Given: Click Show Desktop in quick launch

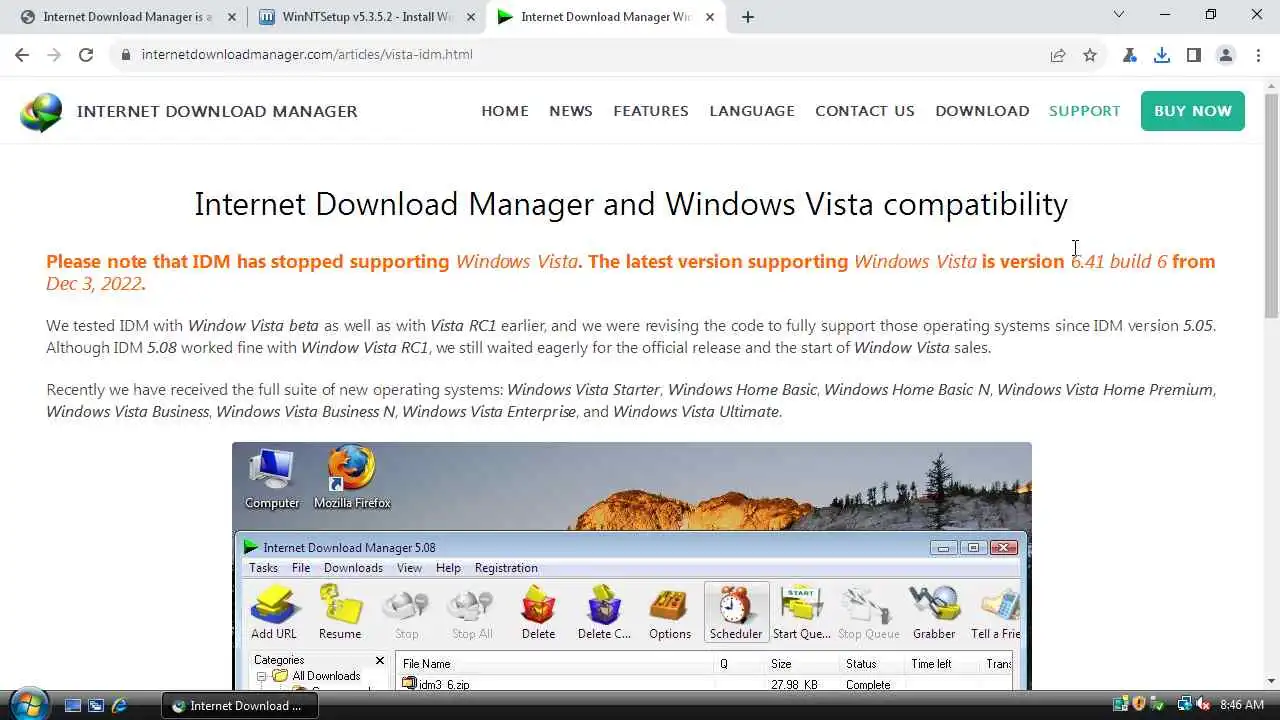Looking at the screenshot, I should (73, 705).
